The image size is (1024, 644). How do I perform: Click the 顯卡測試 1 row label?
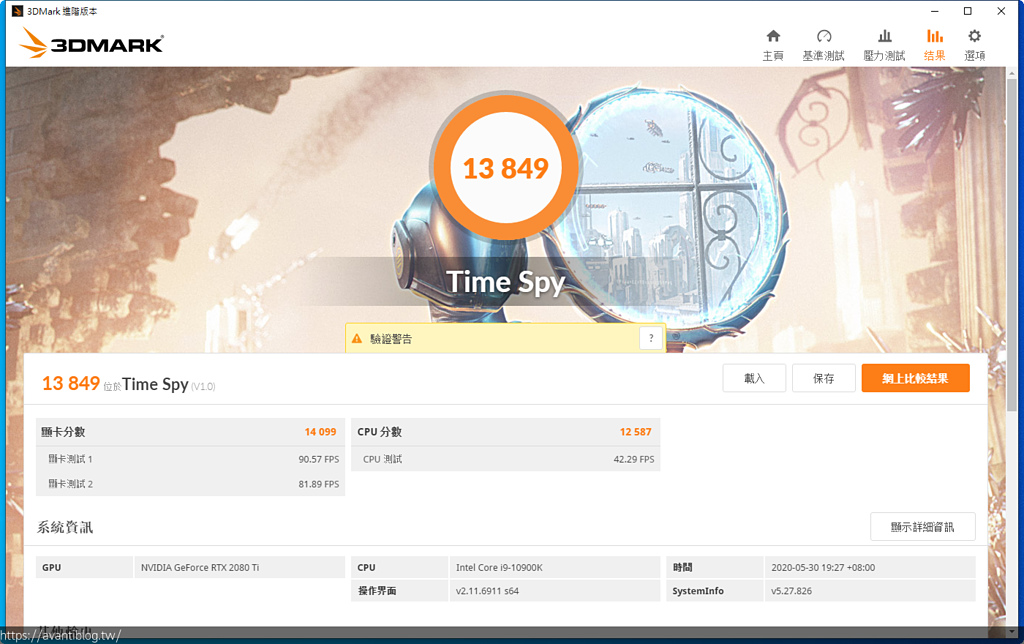click(70, 459)
